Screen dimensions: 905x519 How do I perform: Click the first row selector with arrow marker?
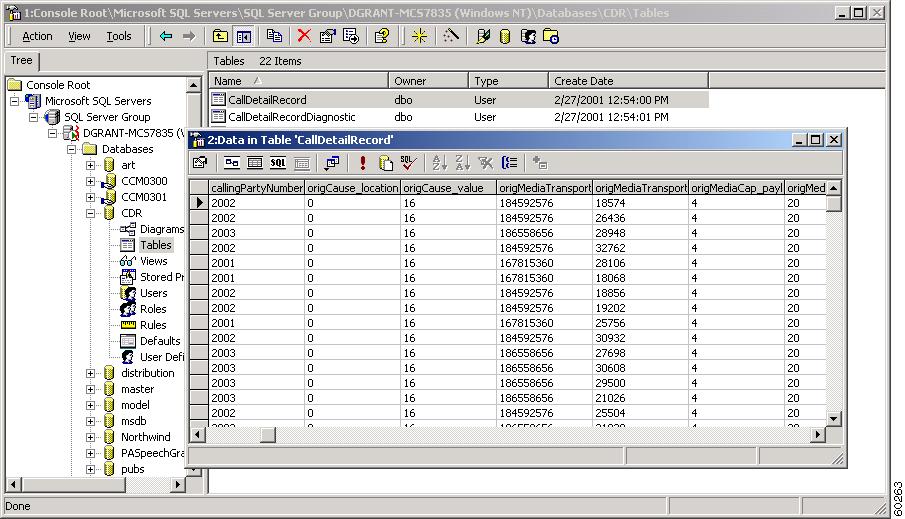click(x=199, y=203)
